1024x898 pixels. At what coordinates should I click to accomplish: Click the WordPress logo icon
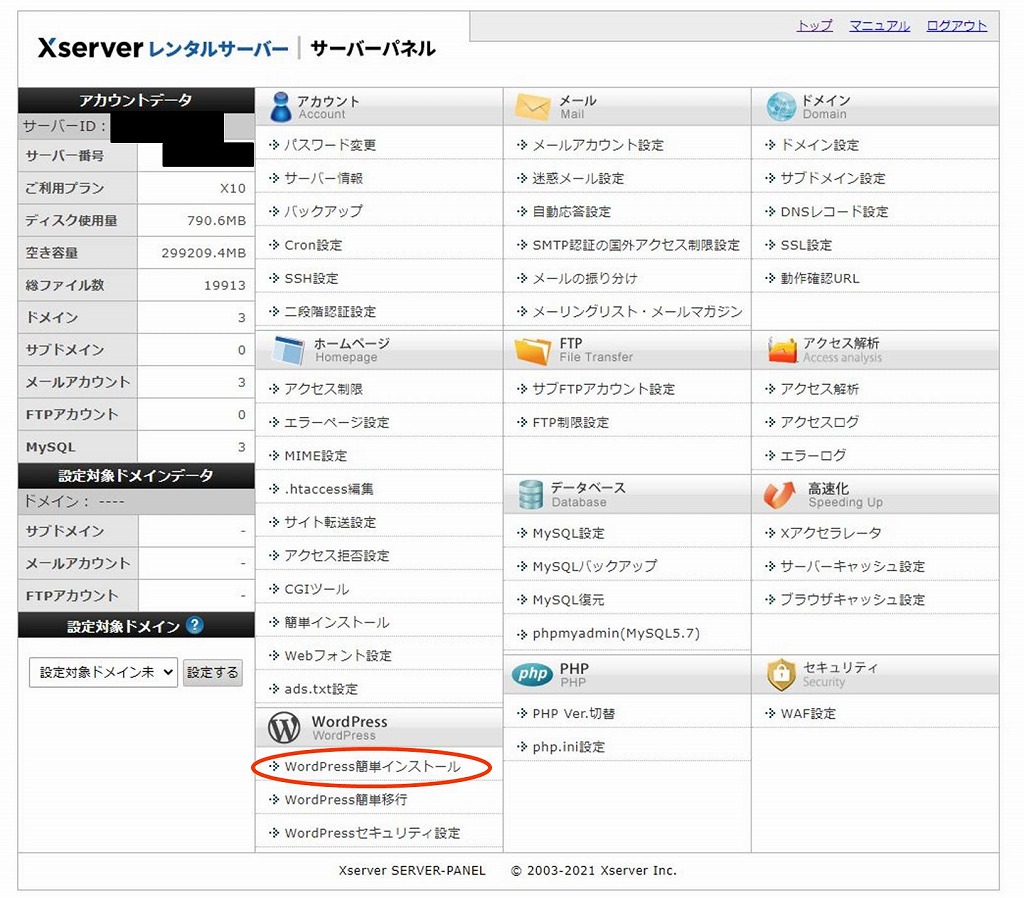(x=284, y=728)
